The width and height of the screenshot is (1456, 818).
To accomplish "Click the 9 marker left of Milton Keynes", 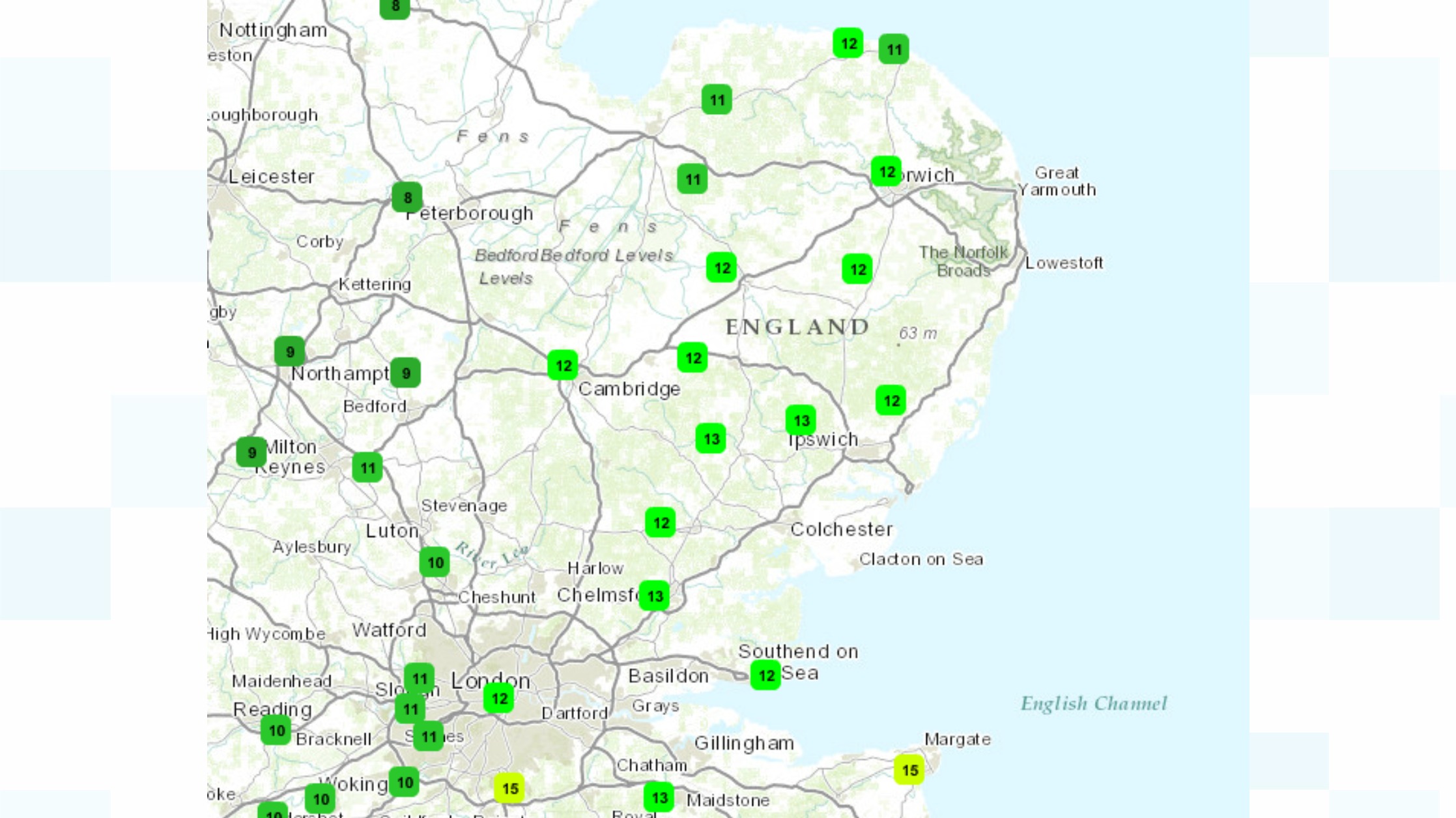I will pos(251,452).
